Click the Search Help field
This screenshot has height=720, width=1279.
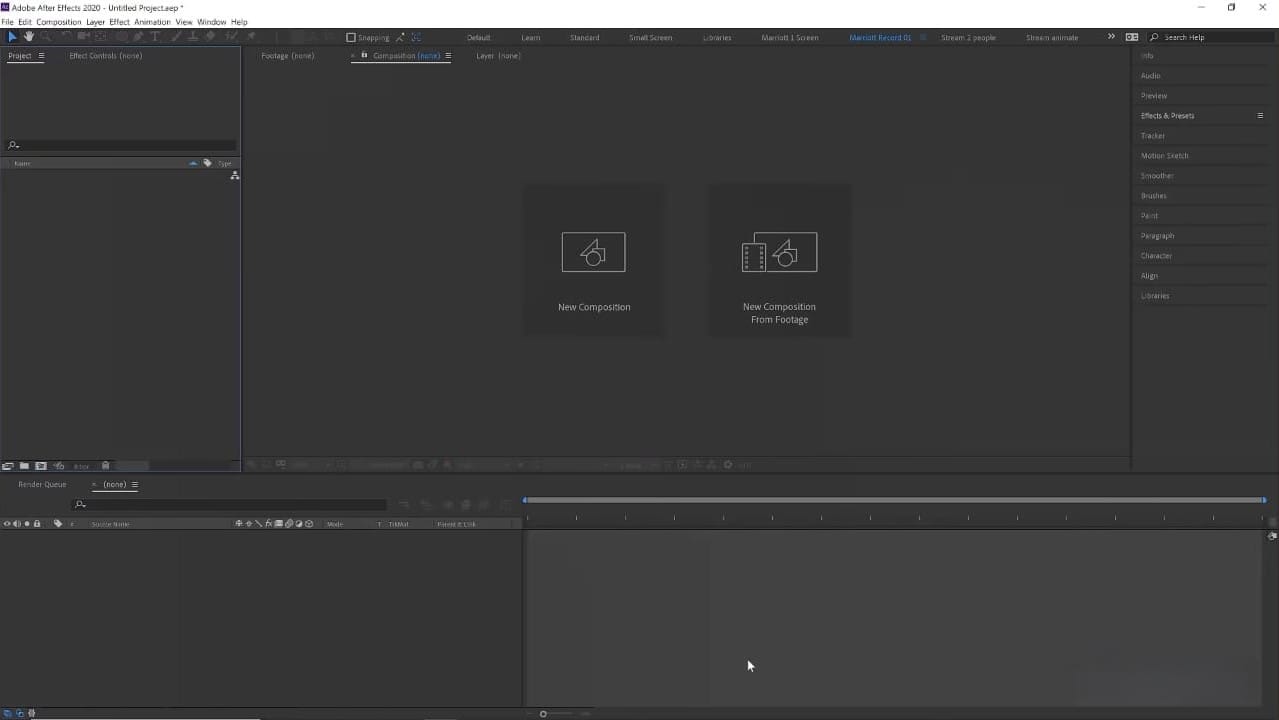[x=1208, y=37]
